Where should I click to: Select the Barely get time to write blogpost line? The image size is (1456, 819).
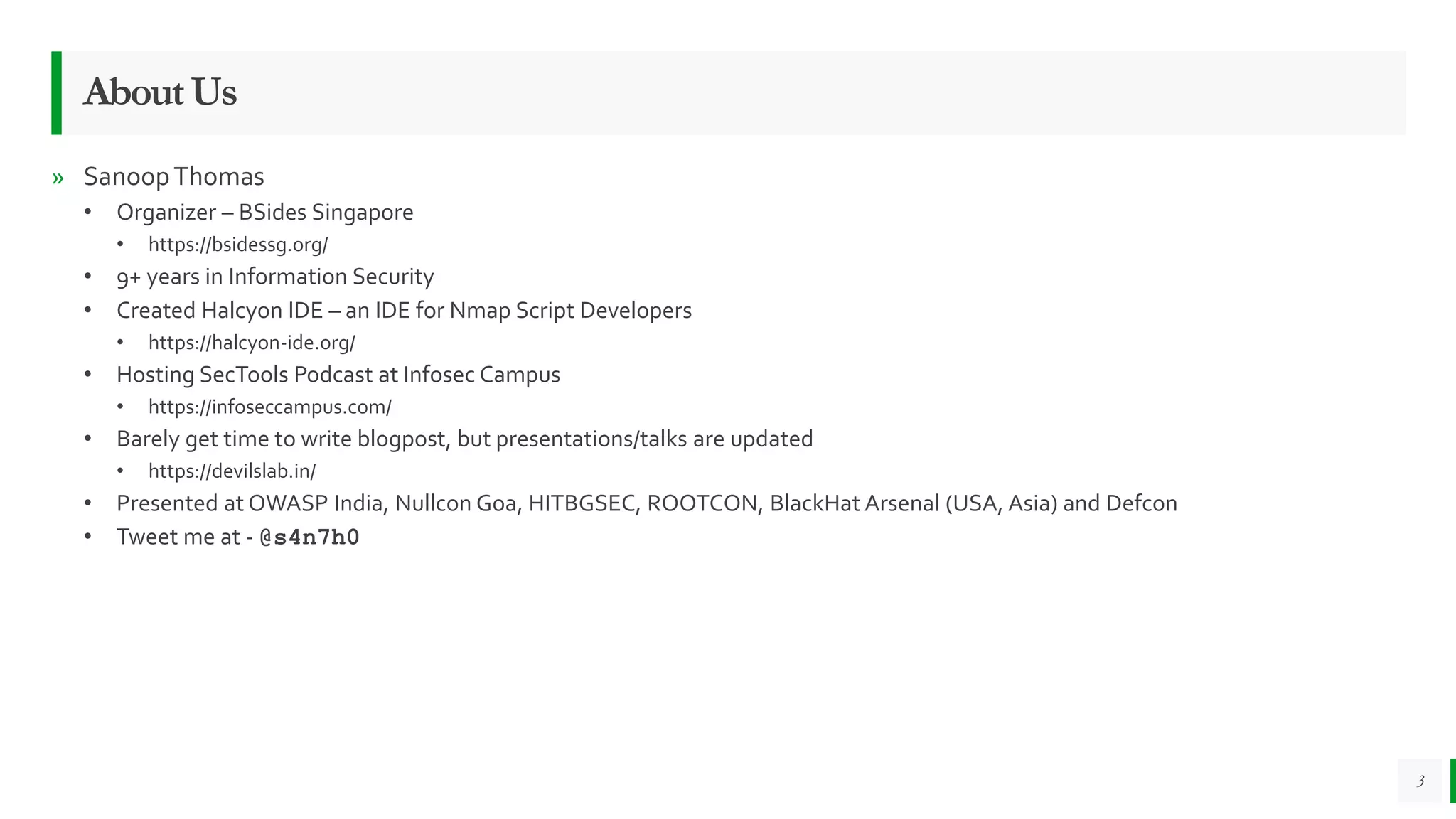click(x=465, y=439)
